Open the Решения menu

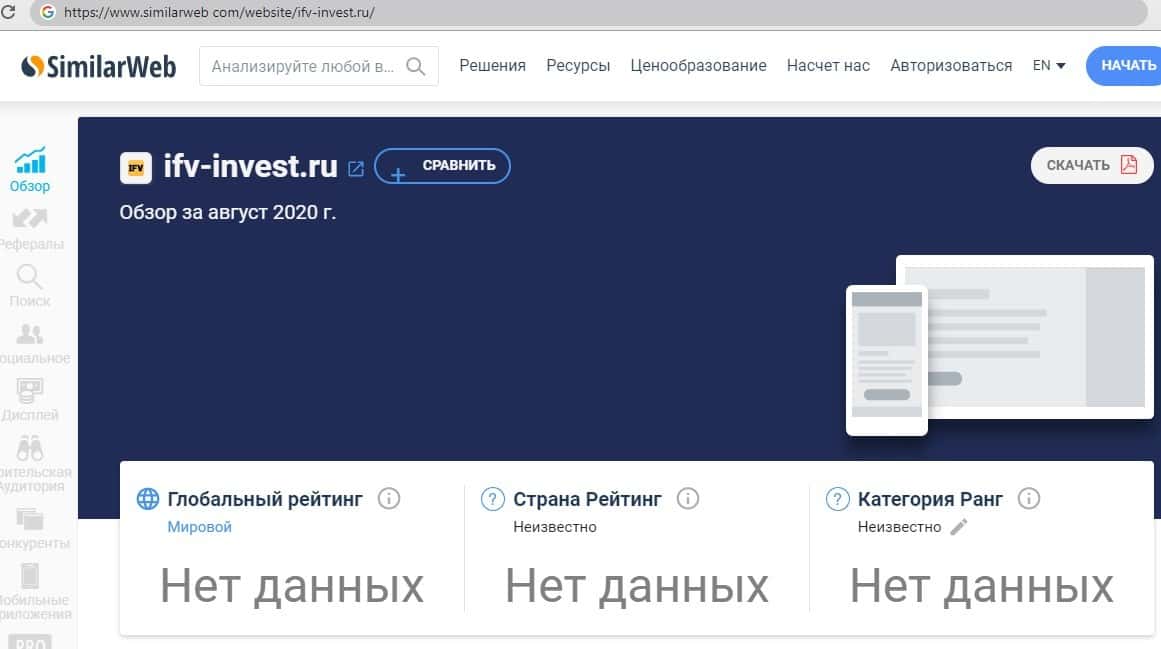pos(492,65)
